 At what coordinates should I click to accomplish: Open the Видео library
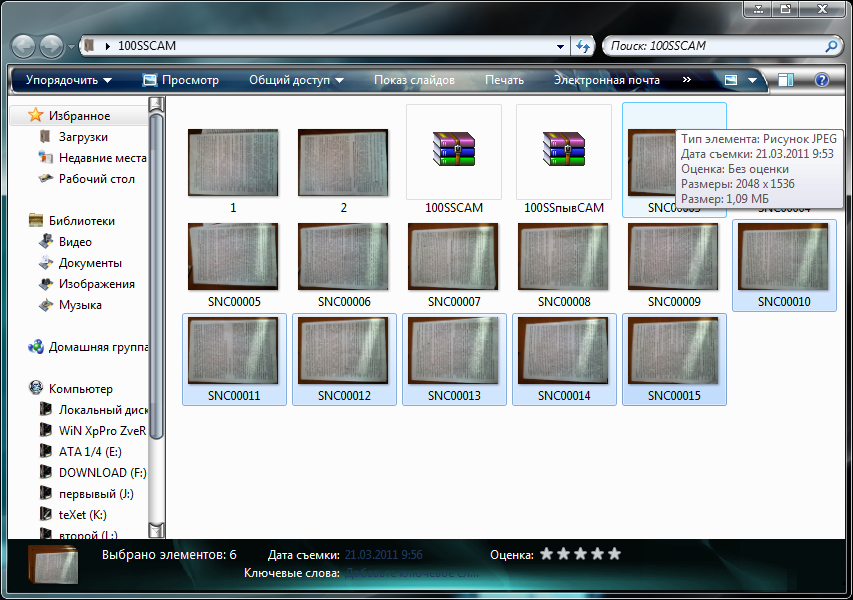click(75, 242)
